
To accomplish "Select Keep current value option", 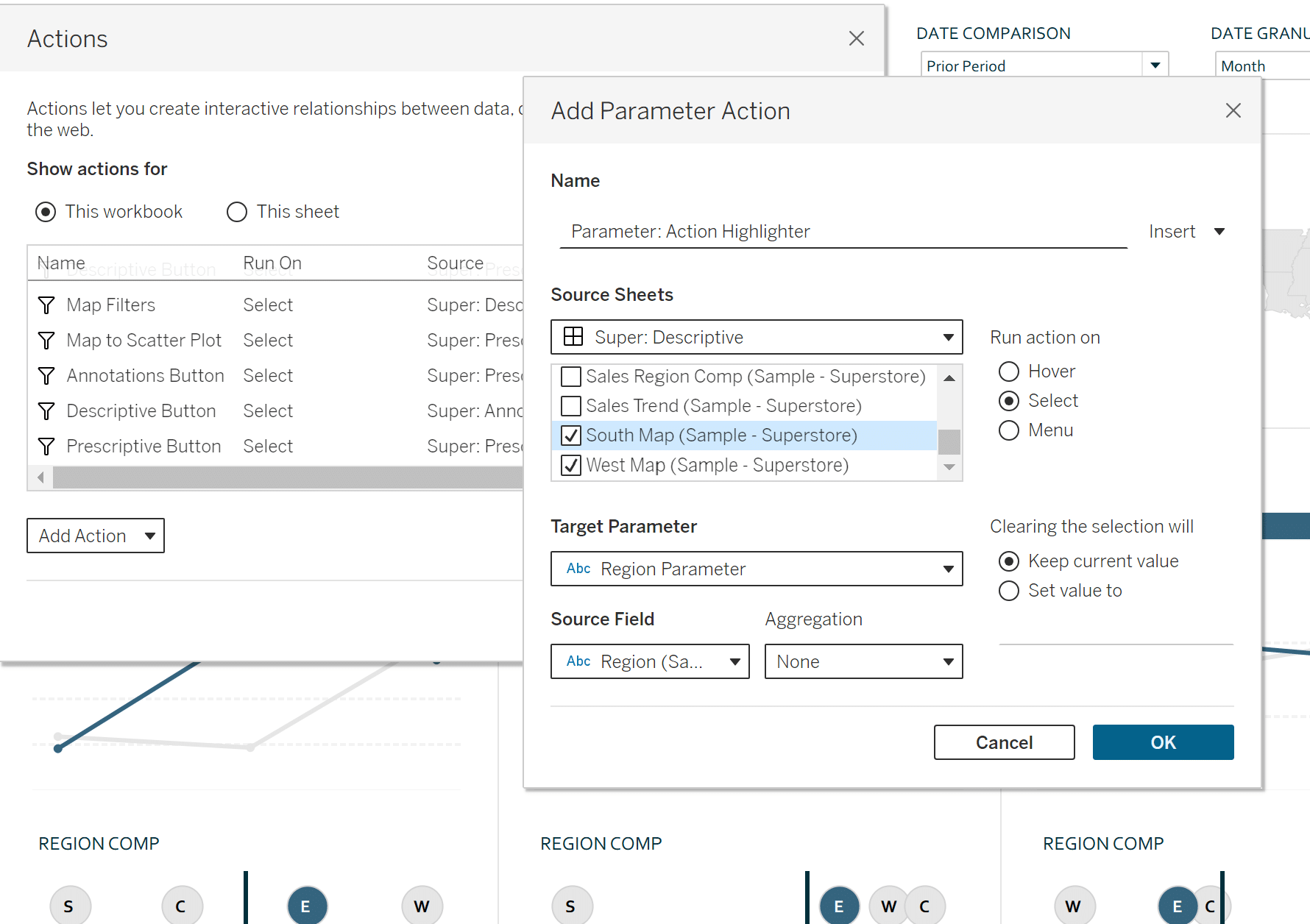I will tap(1009, 561).
